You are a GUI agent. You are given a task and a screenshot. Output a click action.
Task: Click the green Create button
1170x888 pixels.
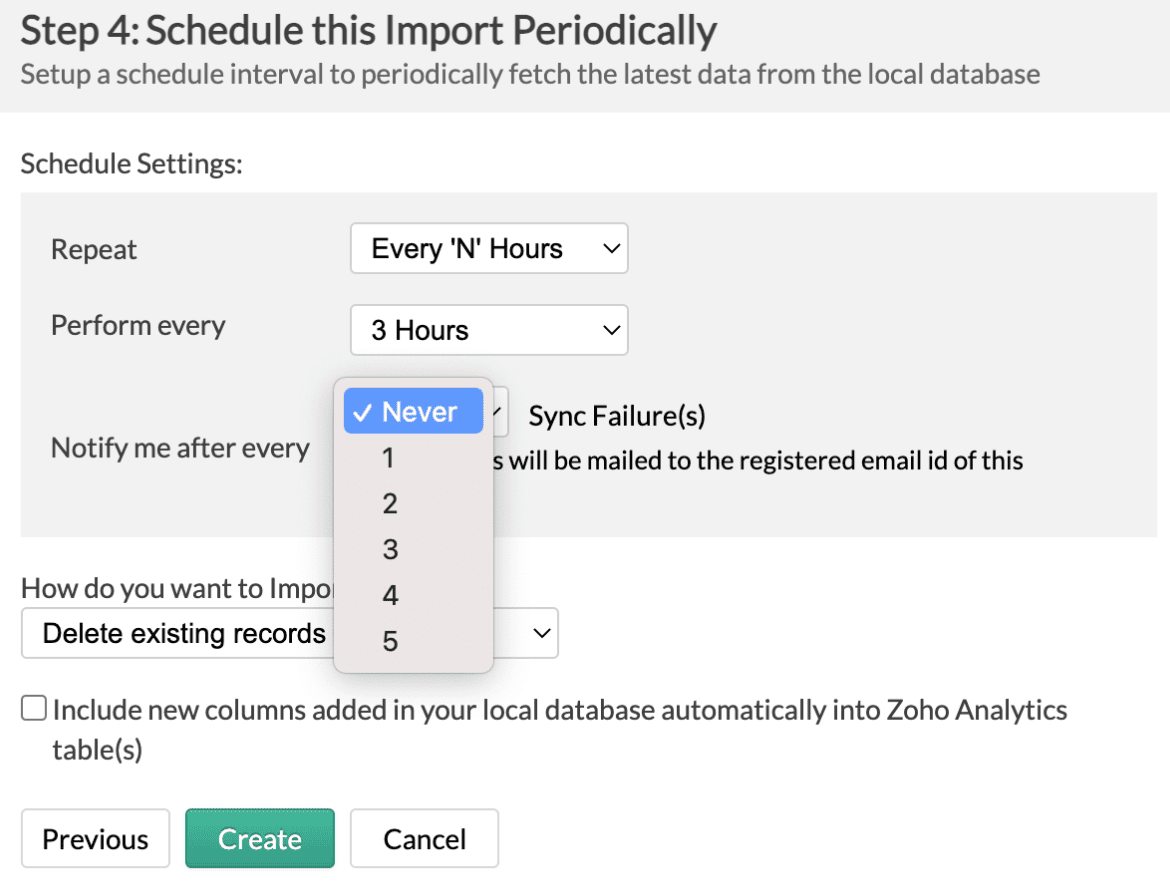click(x=260, y=839)
